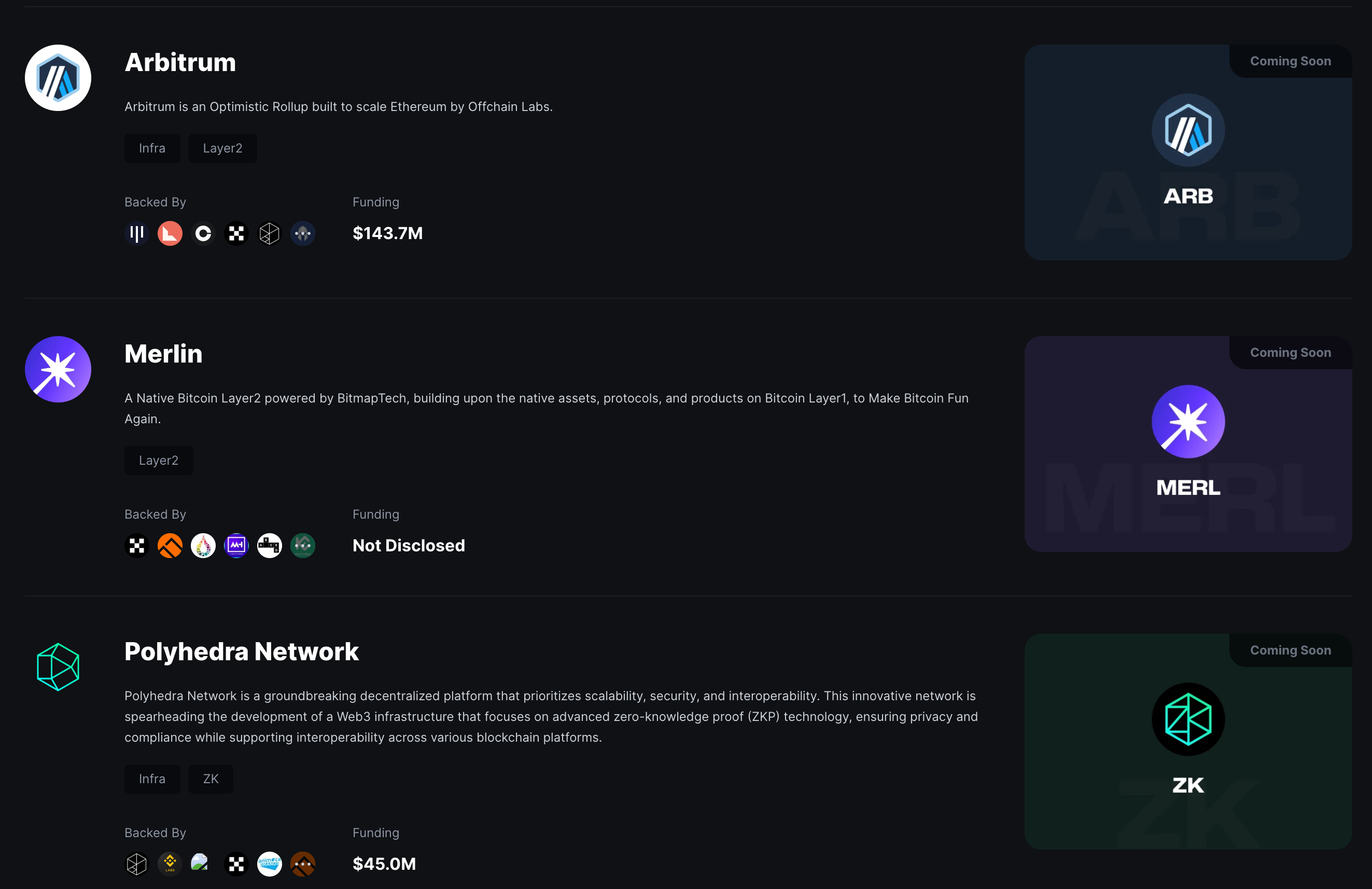
Task: Select the Infra tag under Arbitrum
Action: point(152,148)
